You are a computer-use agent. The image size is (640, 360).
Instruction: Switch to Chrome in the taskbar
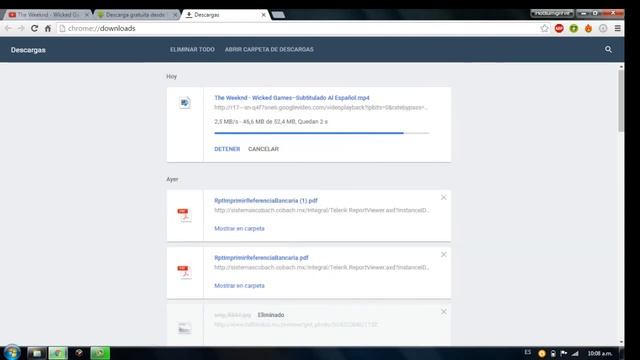pos(58,353)
